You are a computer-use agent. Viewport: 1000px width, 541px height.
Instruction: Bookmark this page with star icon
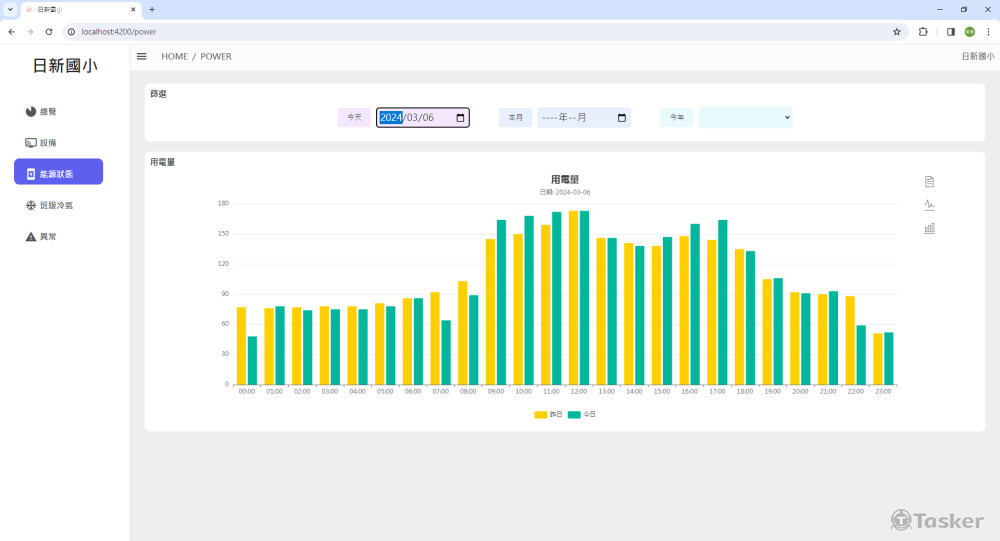(896, 32)
